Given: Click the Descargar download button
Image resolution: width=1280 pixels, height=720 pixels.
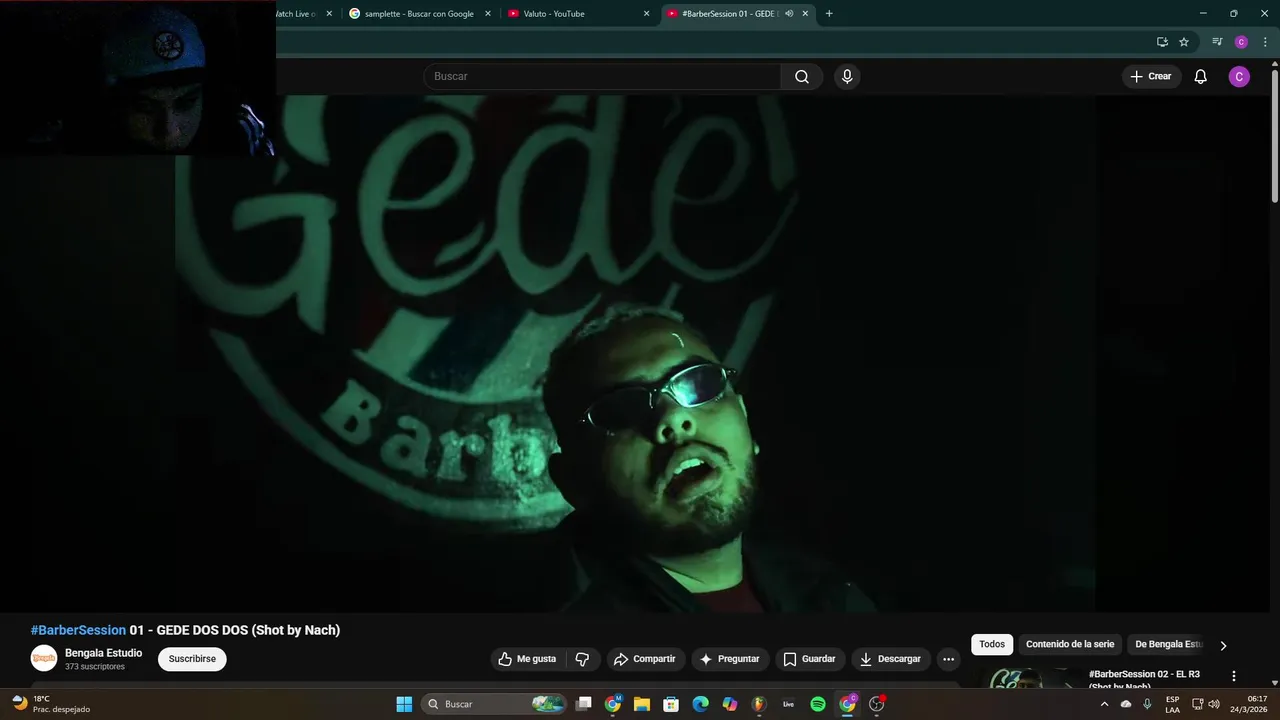Looking at the screenshot, I should [891, 659].
